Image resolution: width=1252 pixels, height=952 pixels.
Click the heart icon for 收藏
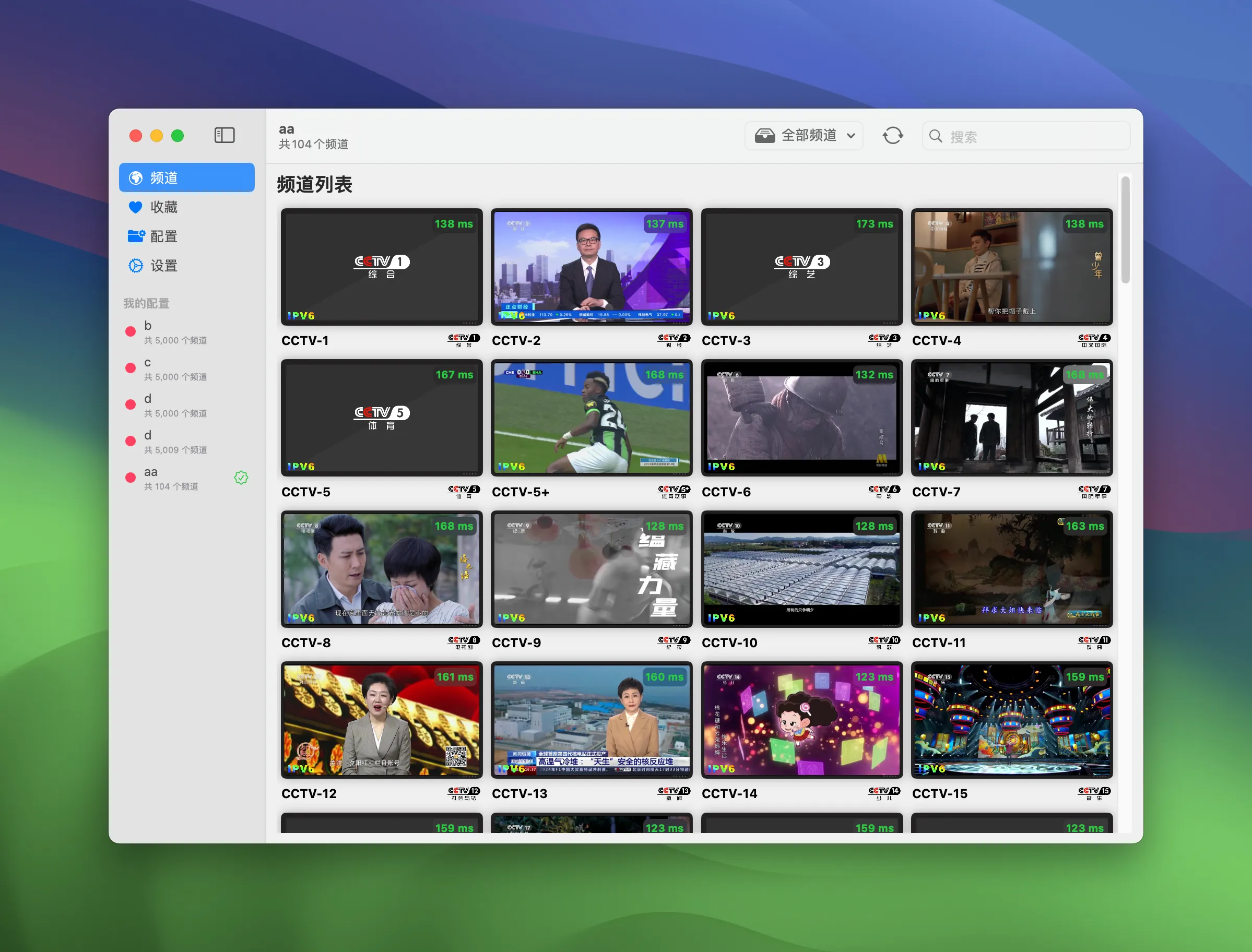[x=135, y=207]
